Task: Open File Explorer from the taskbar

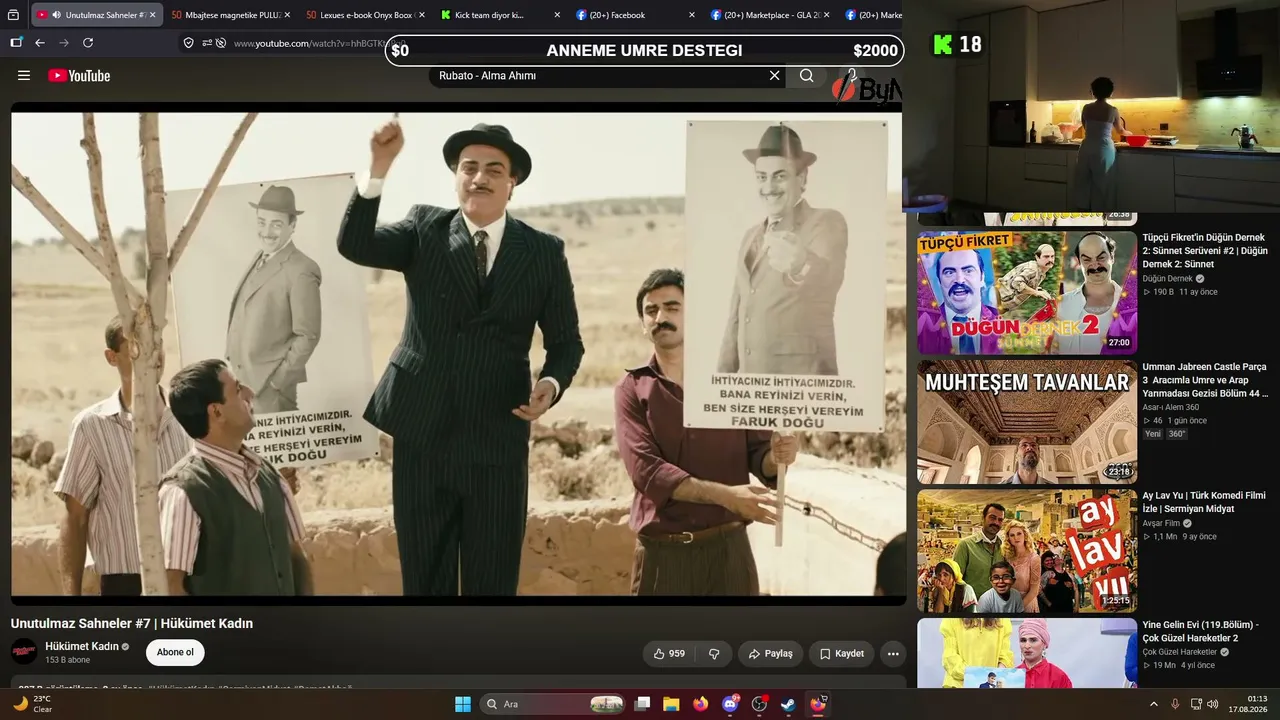Action: [671, 704]
